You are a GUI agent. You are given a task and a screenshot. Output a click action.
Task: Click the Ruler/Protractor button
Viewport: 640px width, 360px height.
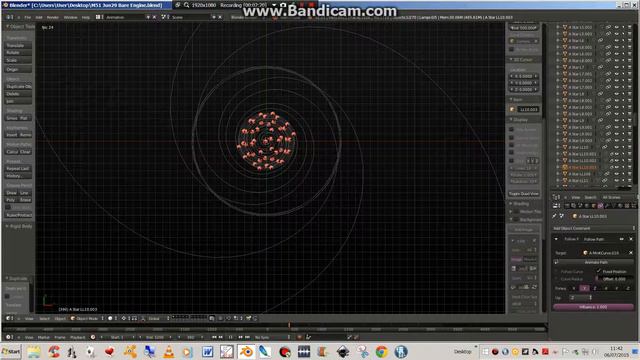click(18, 215)
